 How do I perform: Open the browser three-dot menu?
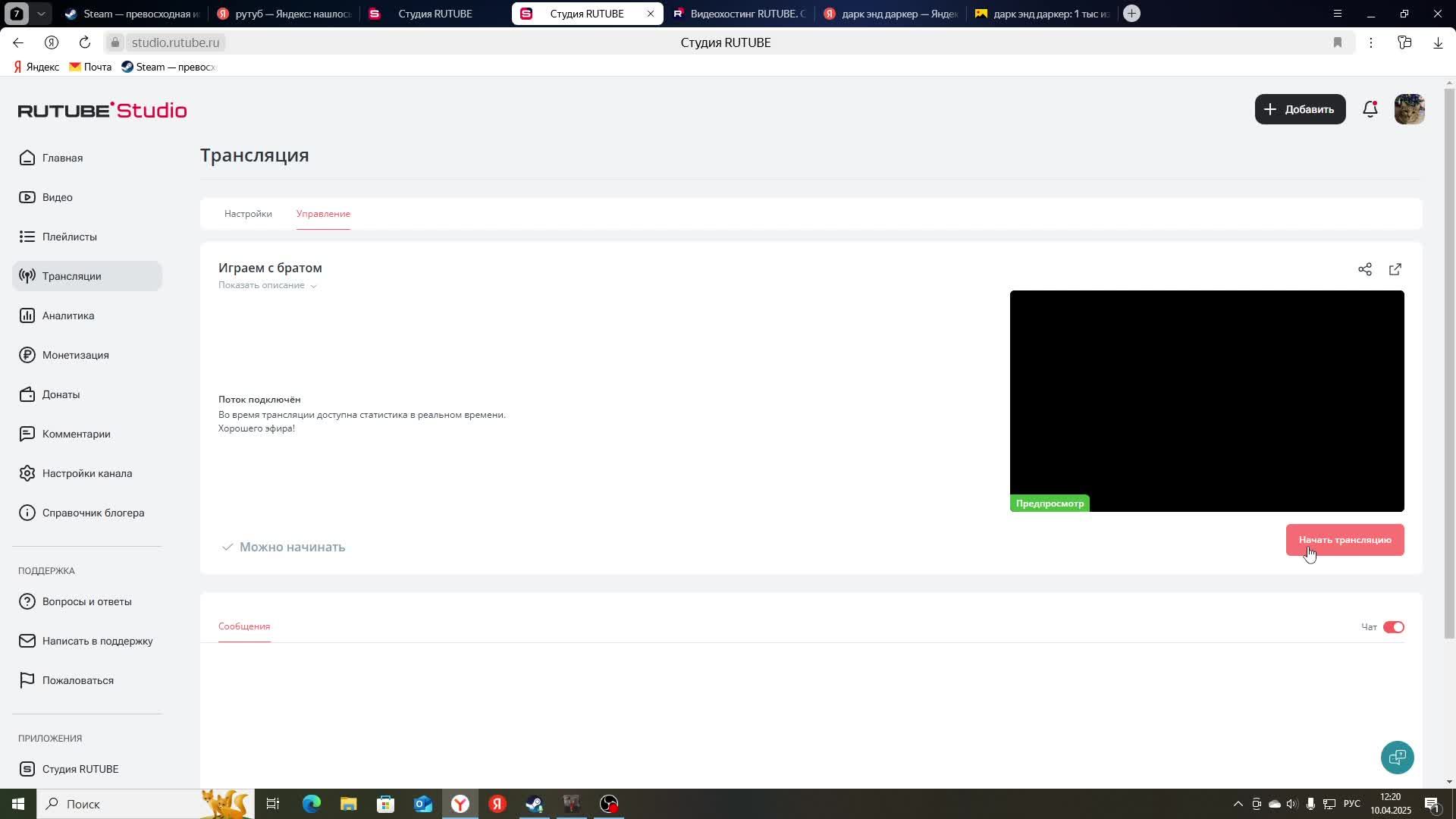pos(1370,42)
